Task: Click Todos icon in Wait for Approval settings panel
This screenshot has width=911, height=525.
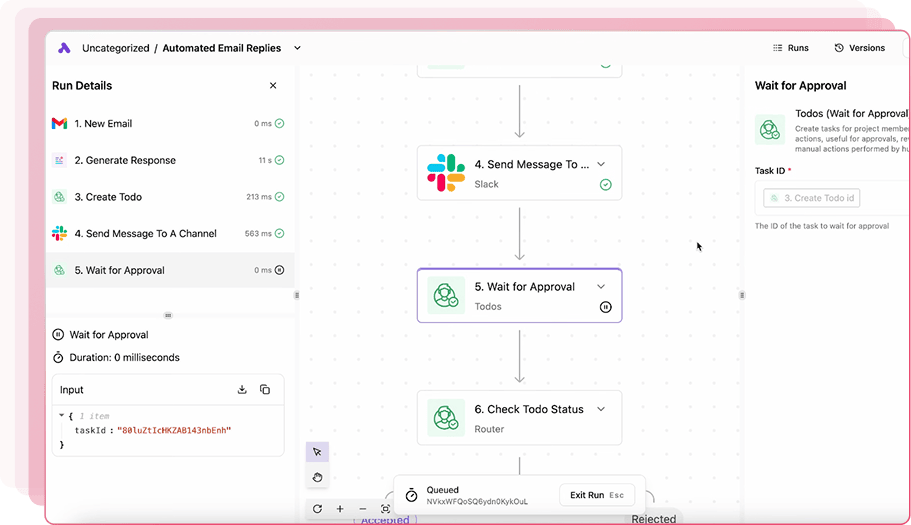Action: click(770, 130)
